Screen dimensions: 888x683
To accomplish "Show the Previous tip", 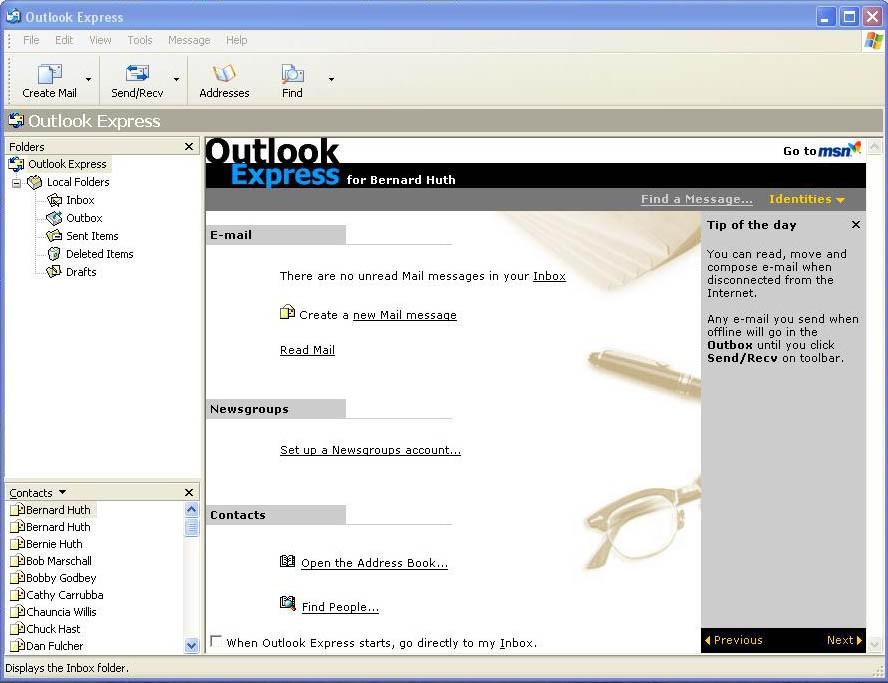I will coord(734,641).
